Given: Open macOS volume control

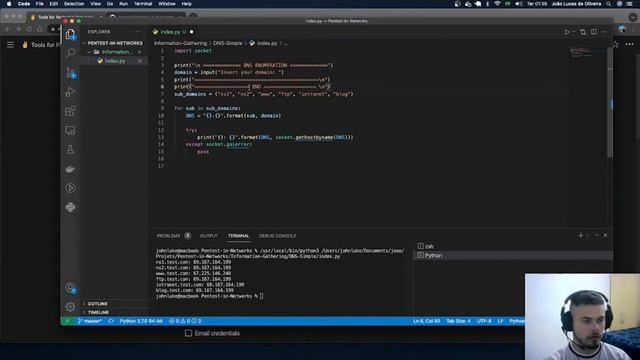Looking at the screenshot, I should click(518, 4).
